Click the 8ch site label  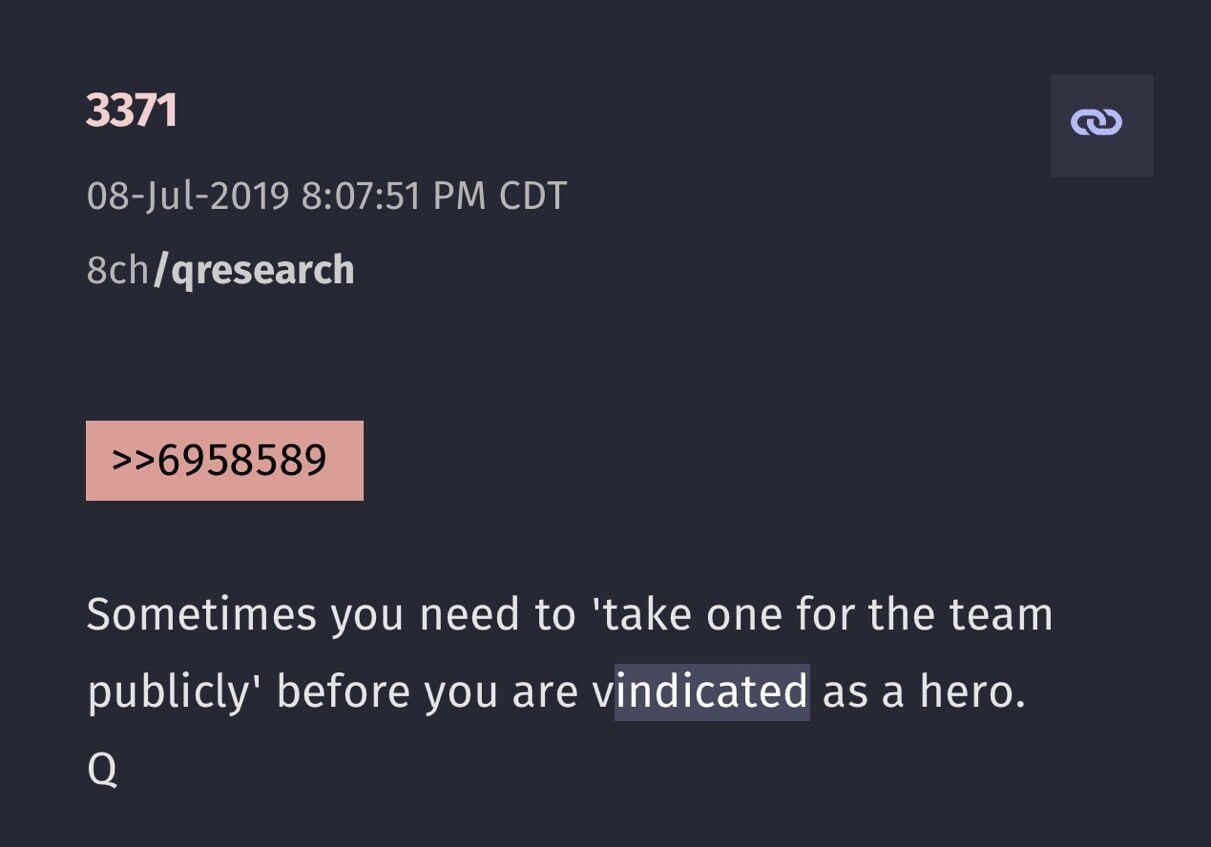pos(118,271)
